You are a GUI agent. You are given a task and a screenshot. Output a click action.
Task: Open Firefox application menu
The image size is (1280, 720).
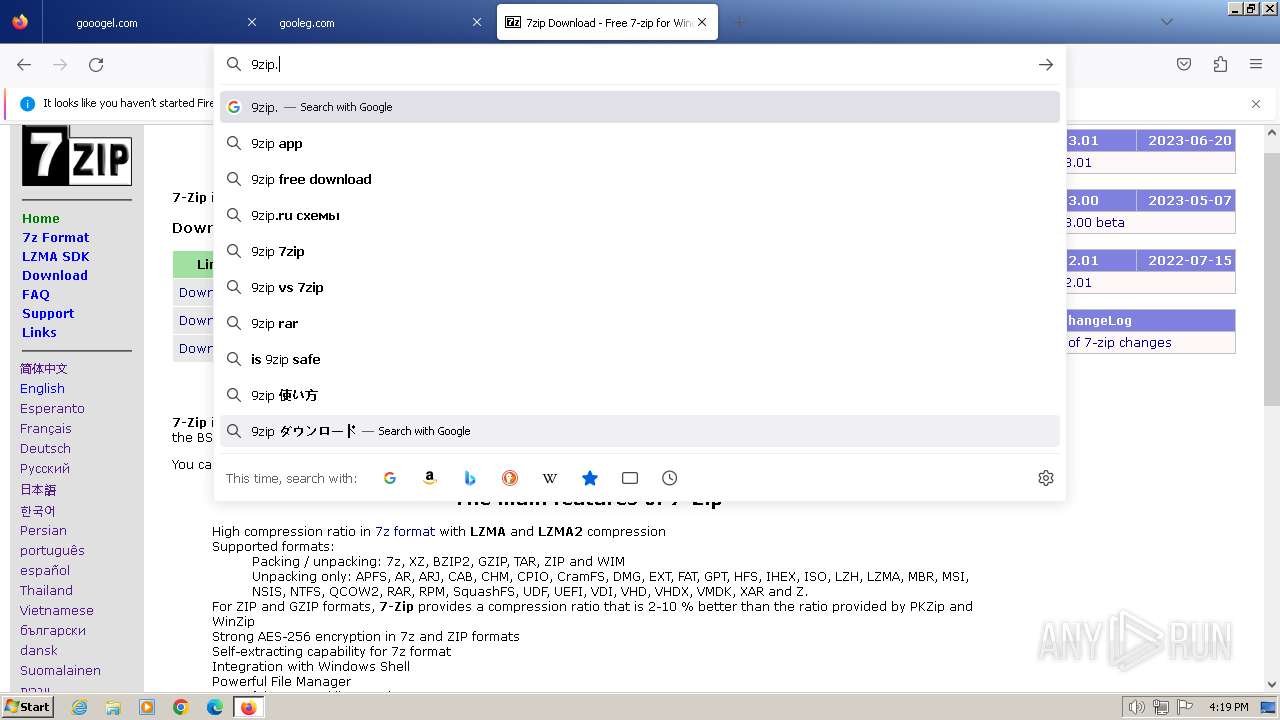click(x=1256, y=64)
